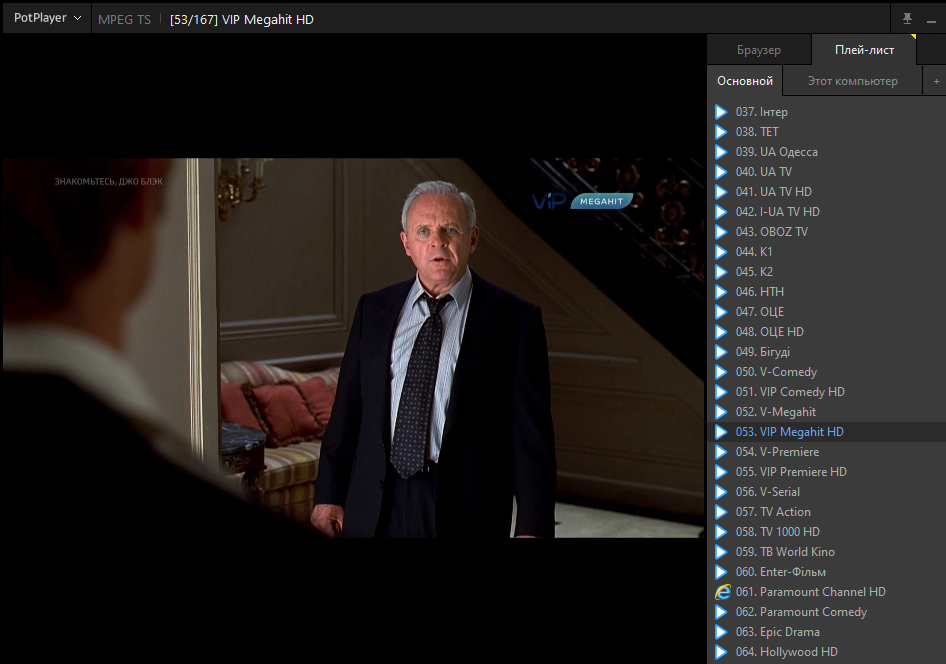Click the play icon beside 039. UA Одесса
Image resolution: width=946 pixels, height=664 pixels.
point(721,151)
